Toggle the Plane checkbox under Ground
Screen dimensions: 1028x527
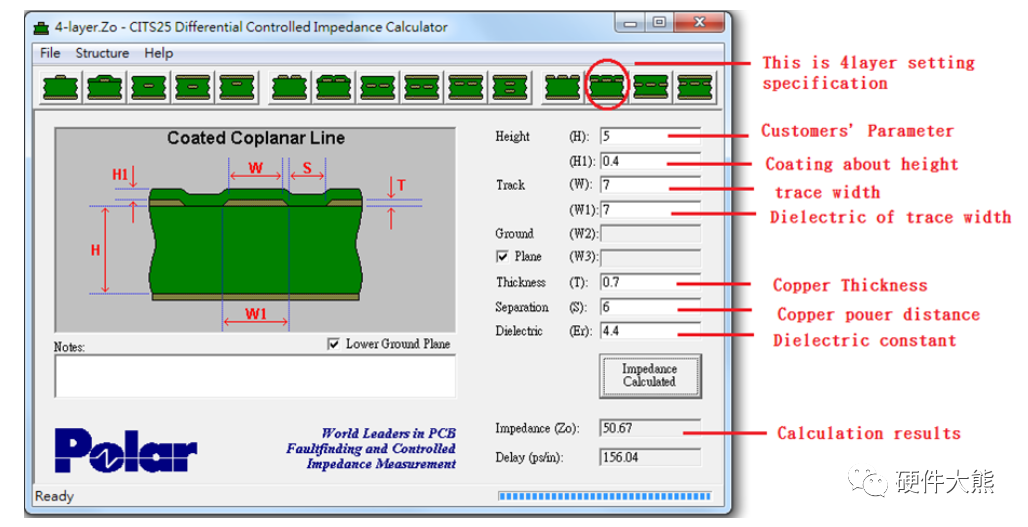tap(503, 257)
